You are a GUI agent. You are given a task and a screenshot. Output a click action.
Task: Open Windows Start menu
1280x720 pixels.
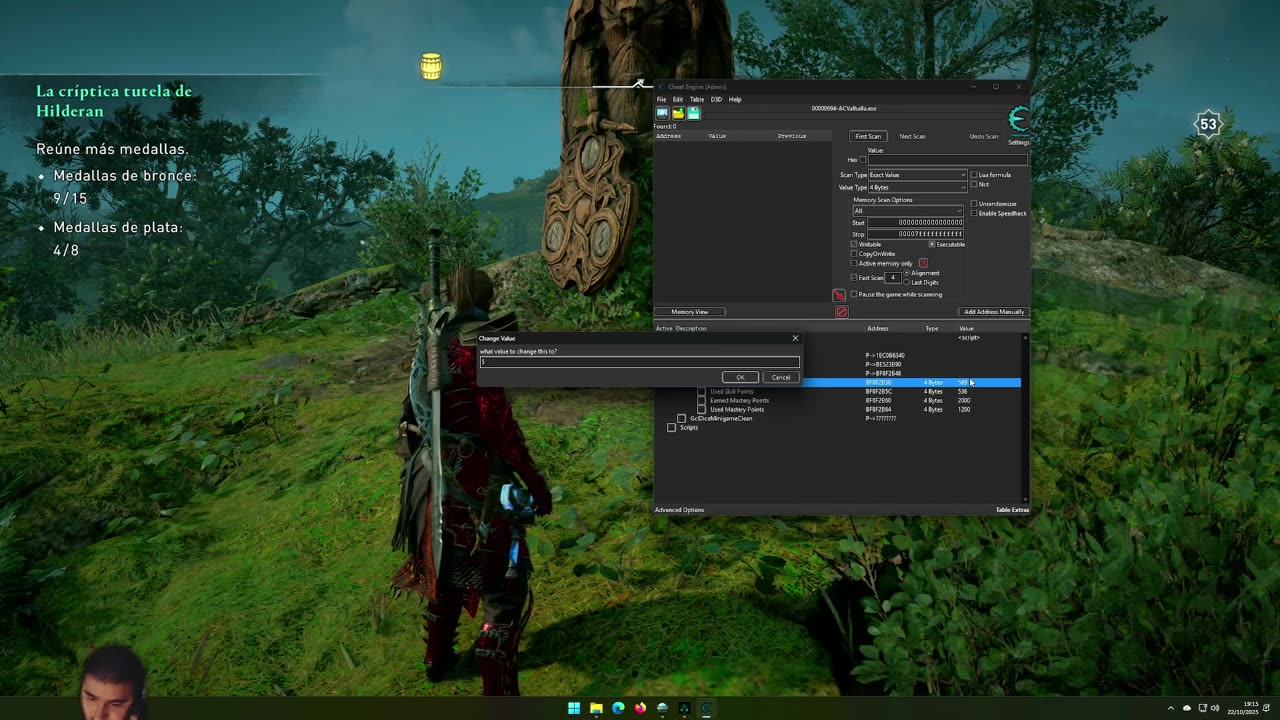coord(574,708)
